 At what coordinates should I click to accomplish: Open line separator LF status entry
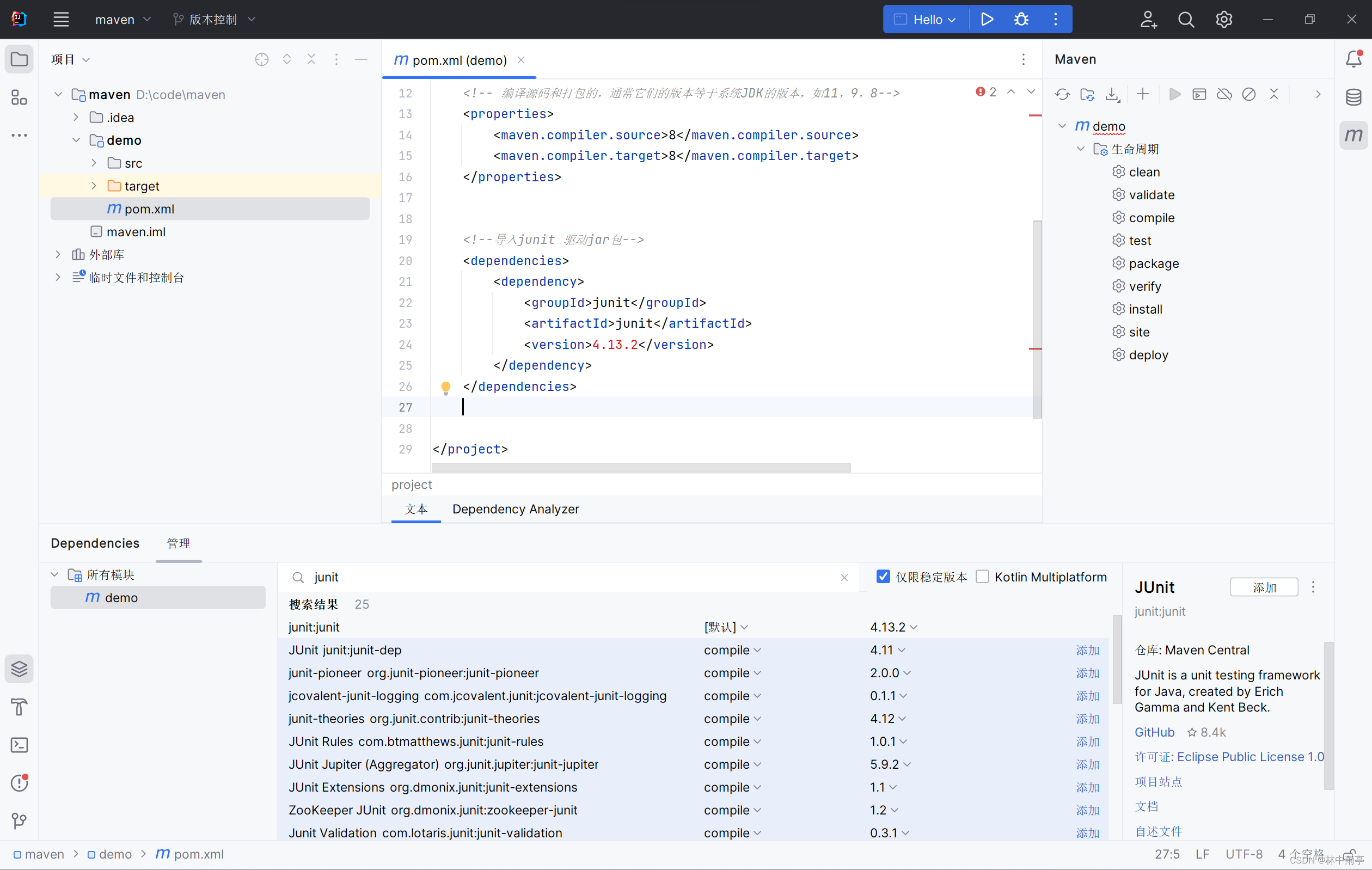[1202, 854]
